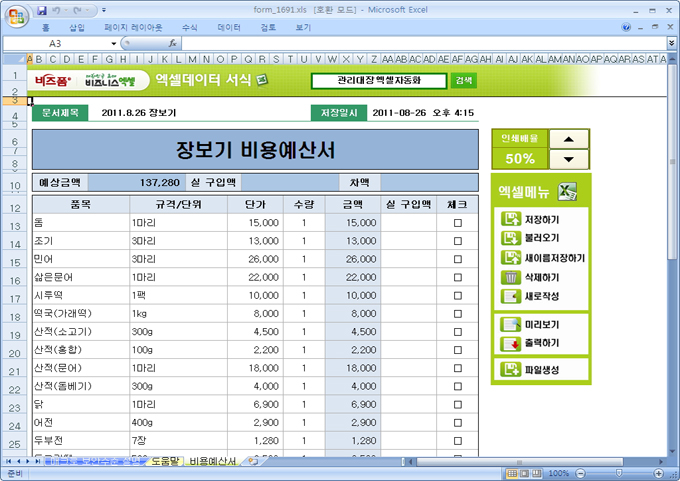The width and height of the screenshot is (680, 481).
Task: Decrease print scale with down arrow
Action: [x=569, y=159]
